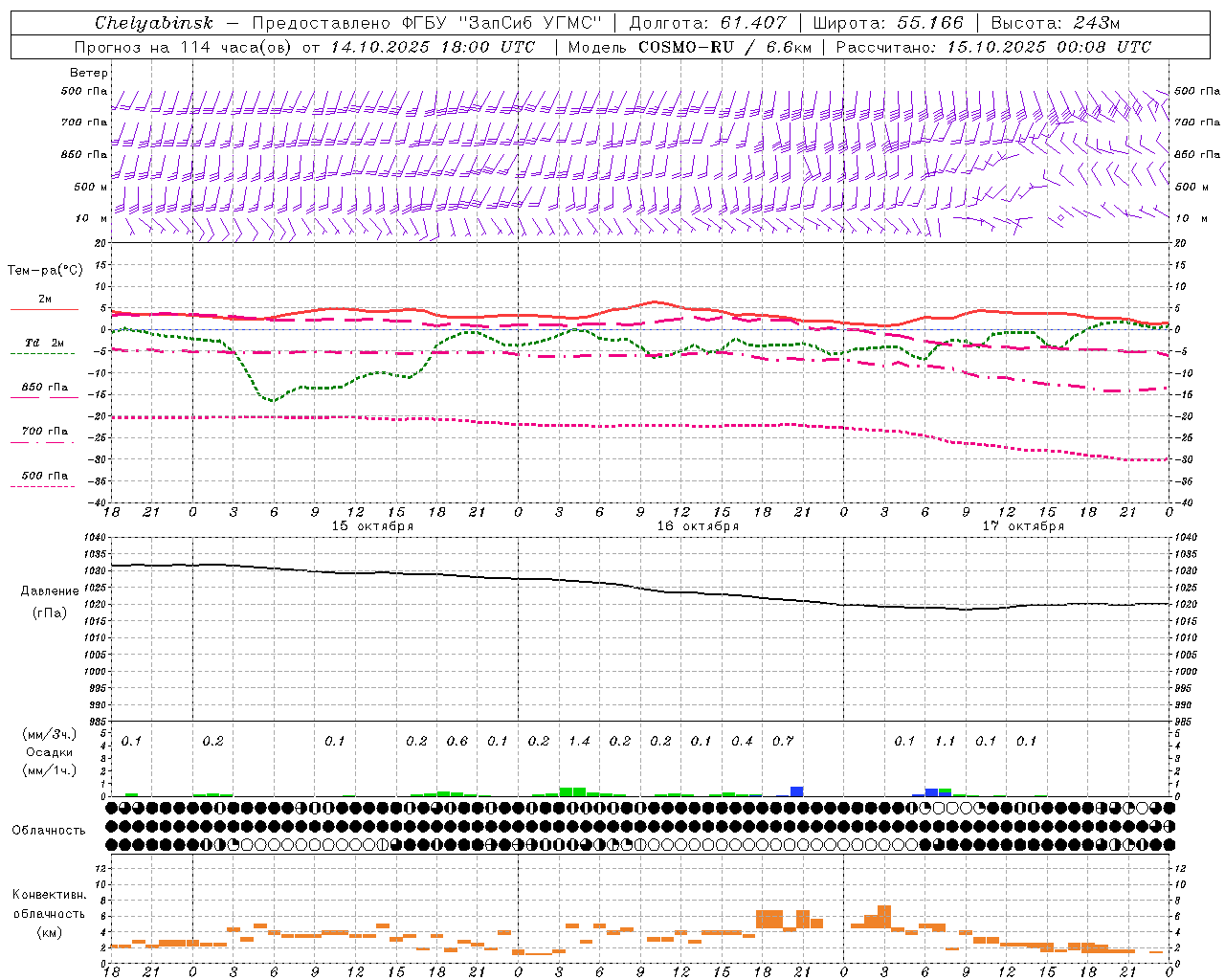Screen dimensions: 1225x980
Task: Click the 'Рассчитано: 15.10.2025 00:08 UTC' timestamp
Action: (x=993, y=47)
